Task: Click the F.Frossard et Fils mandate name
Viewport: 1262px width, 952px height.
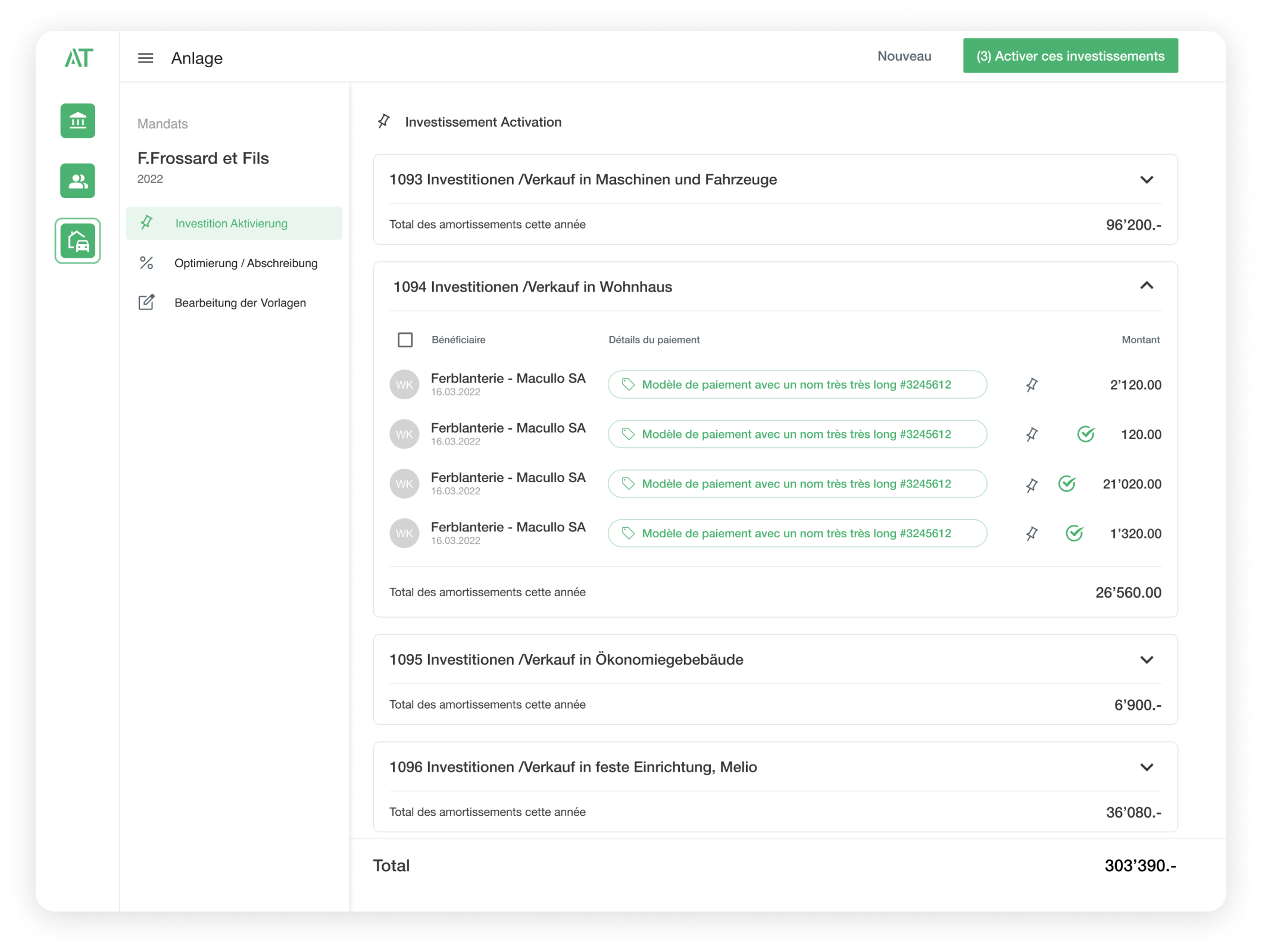Action: (203, 158)
